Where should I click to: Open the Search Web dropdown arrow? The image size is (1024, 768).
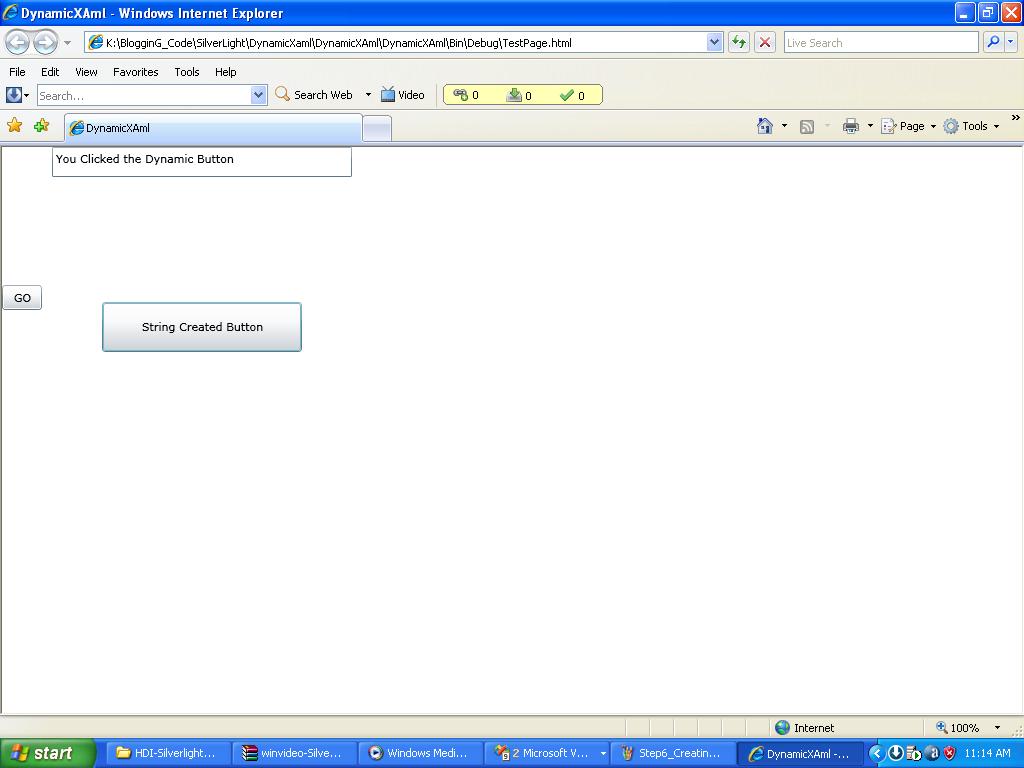coord(368,95)
